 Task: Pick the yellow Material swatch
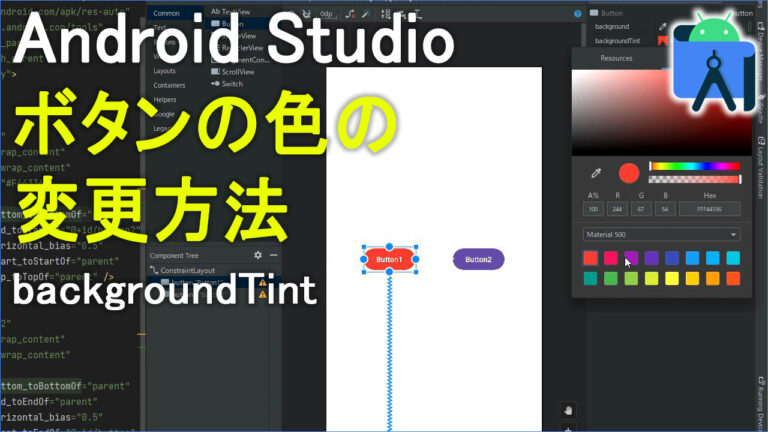(672, 279)
